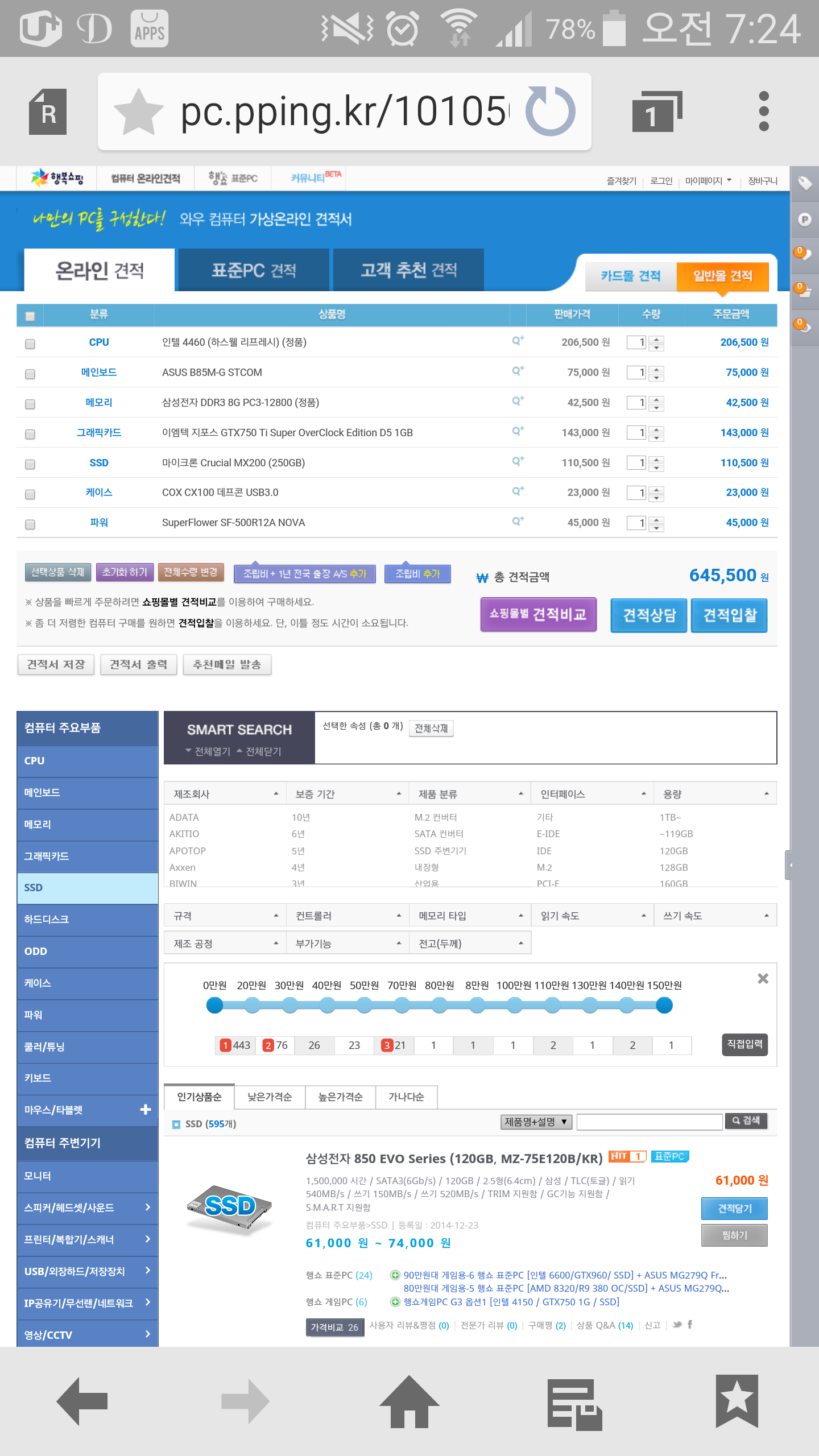Open bookmarks flag icon in bottom bar
The image size is (819, 1456).
(x=737, y=1401)
